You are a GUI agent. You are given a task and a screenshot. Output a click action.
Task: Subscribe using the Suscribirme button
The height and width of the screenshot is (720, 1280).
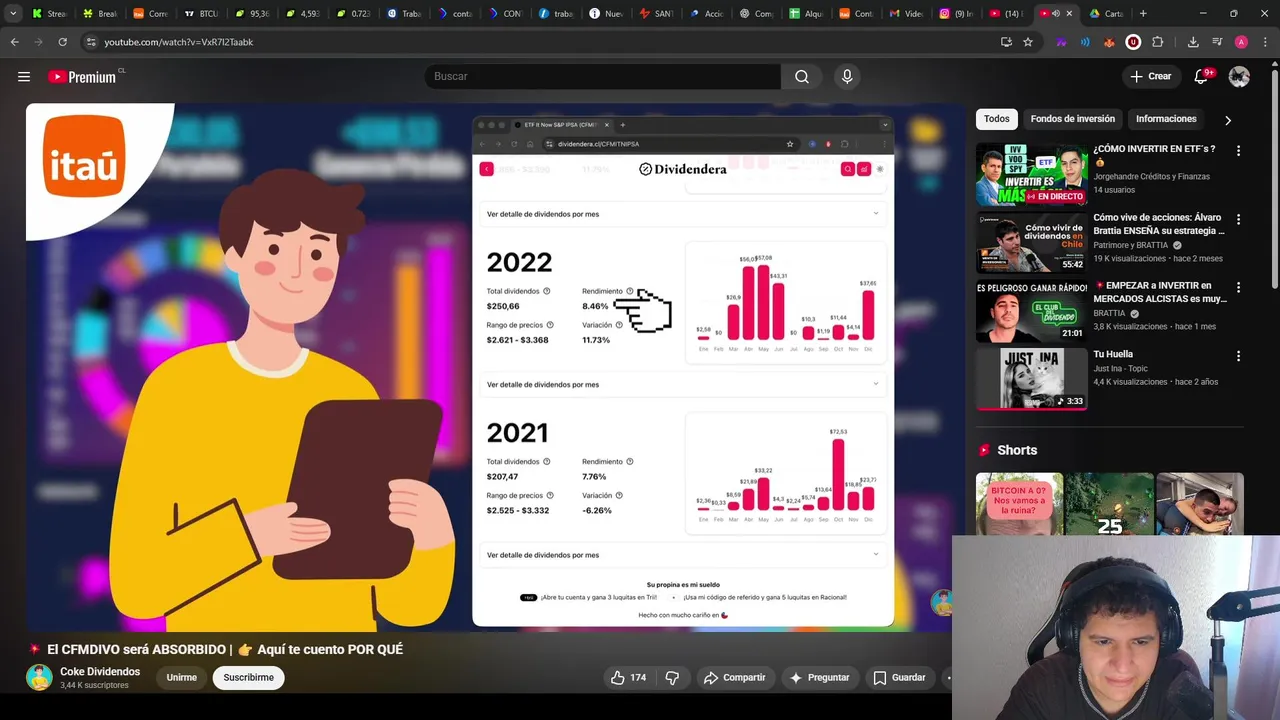(x=248, y=677)
